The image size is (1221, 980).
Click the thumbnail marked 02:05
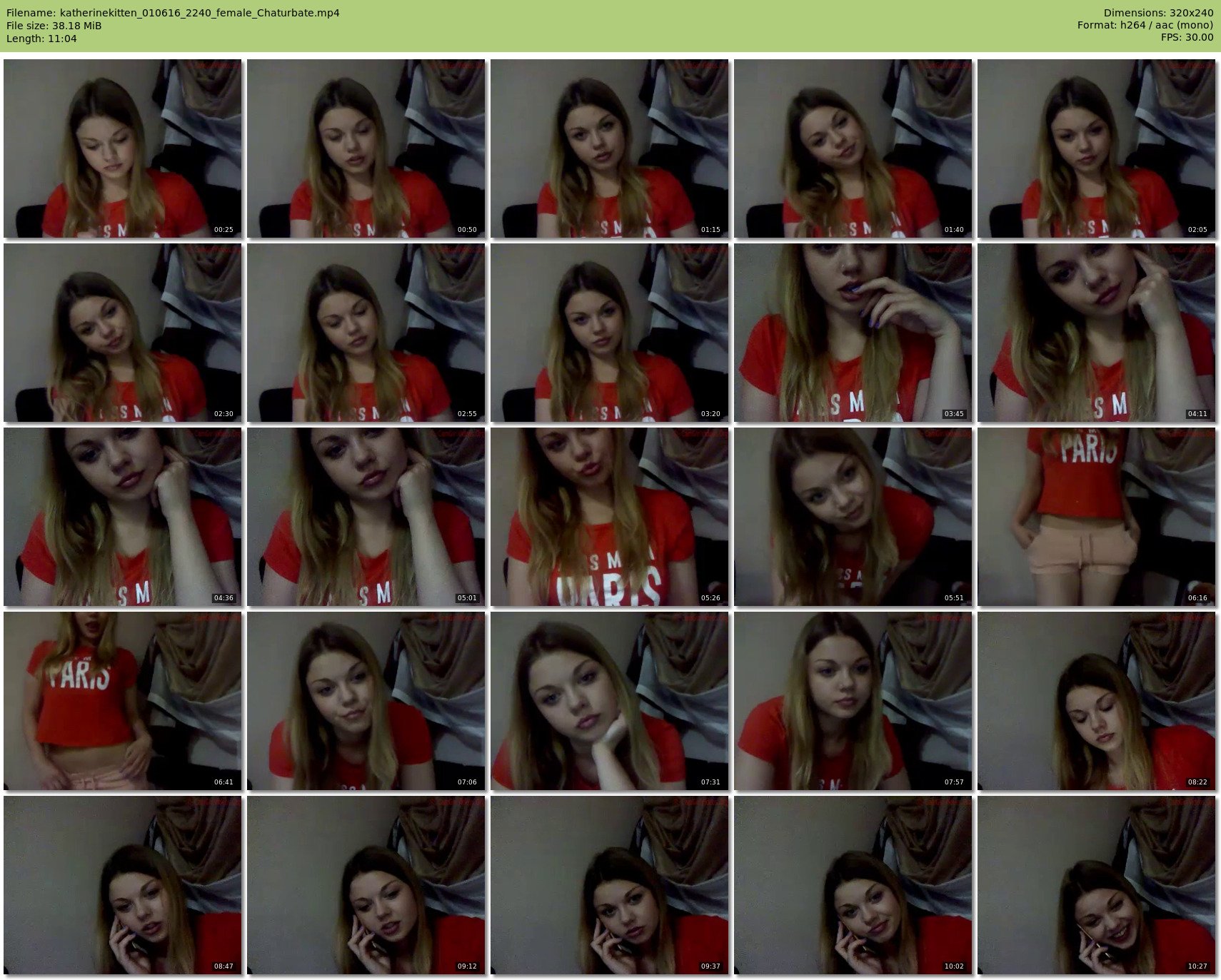point(1097,148)
